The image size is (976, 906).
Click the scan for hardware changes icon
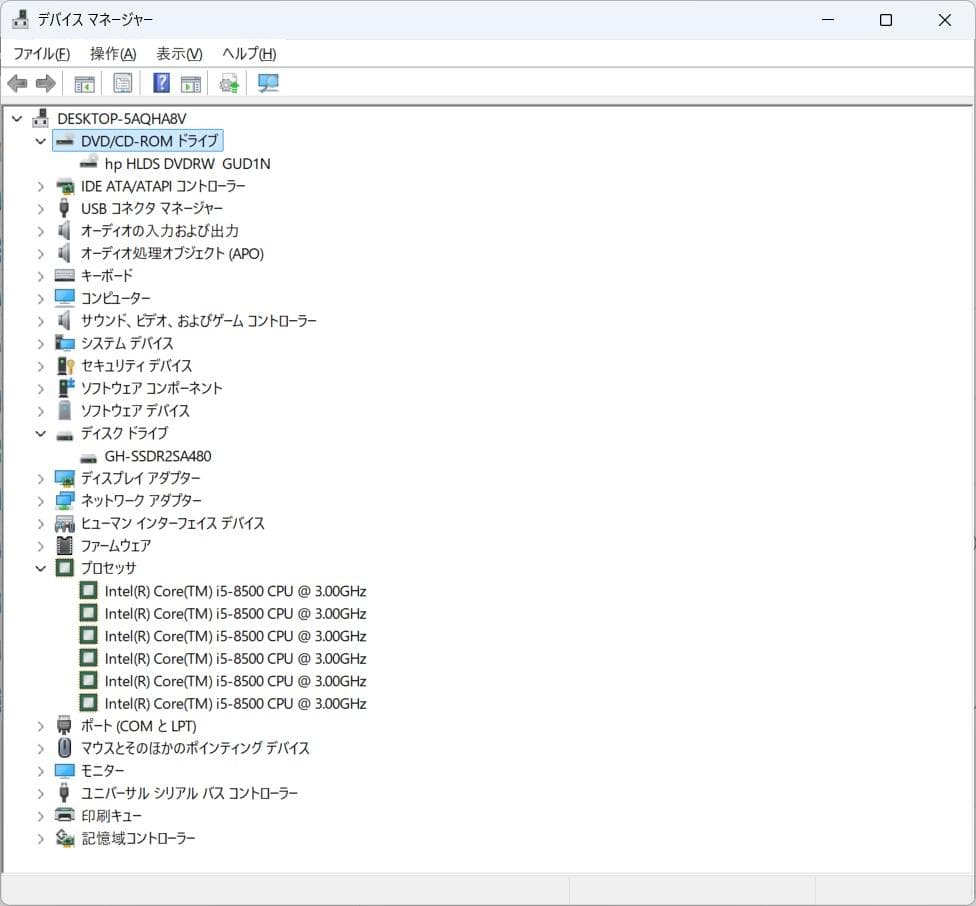click(267, 82)
